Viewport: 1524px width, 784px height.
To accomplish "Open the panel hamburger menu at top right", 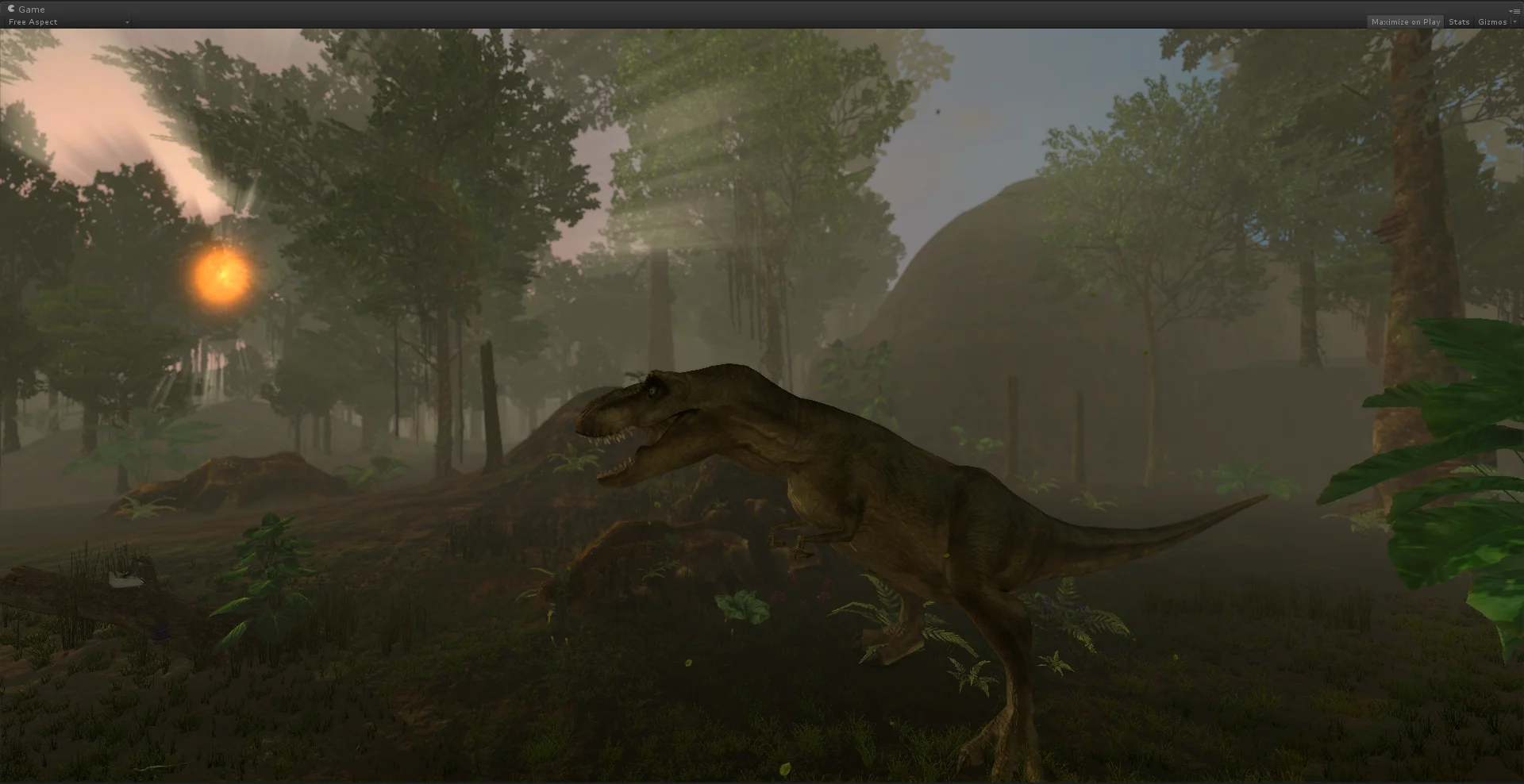I will [x=1517, y=10].
